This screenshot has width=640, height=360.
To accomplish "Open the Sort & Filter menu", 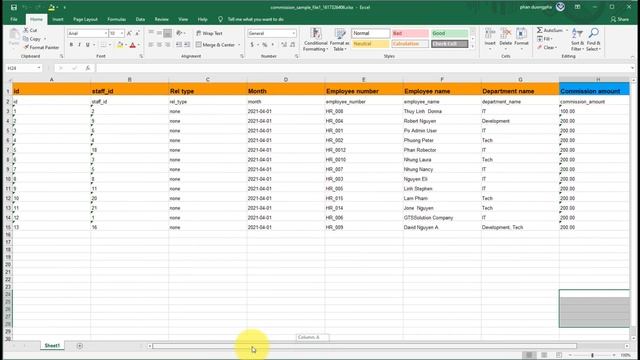I will click(x=577, y=39).
